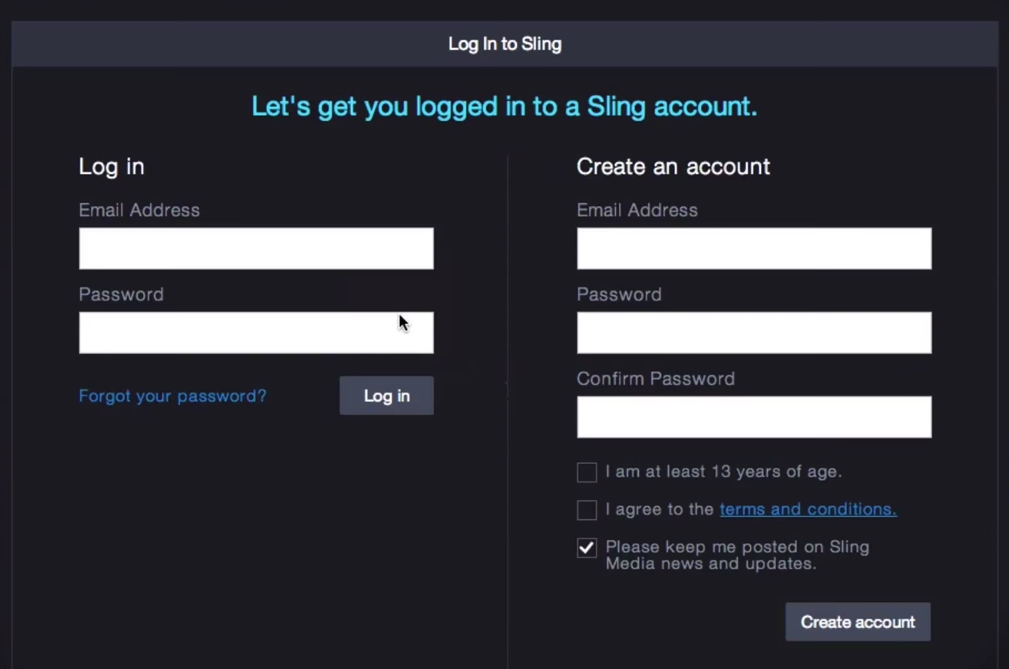1009x669 pixels.
Task: Uncheck the Sling Media news and updates checkbox
Action: click(x=587, y=548)
